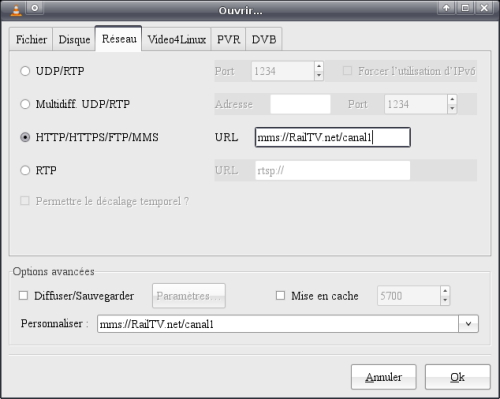Screen dimensions: 500x399
Task: Click the cache value field showing 5700
Action: click(409, 296)
